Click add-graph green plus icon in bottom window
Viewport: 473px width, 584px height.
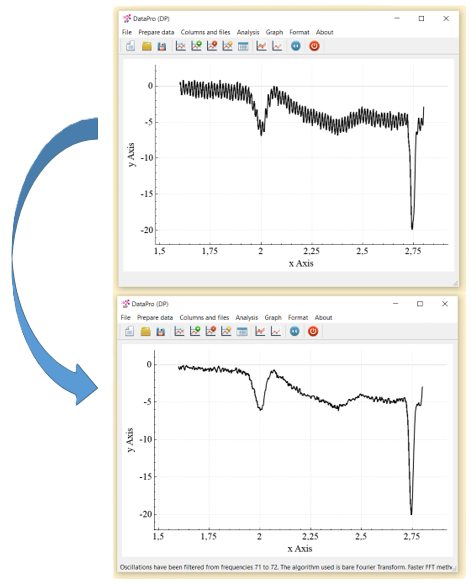(x=195, y=331)
